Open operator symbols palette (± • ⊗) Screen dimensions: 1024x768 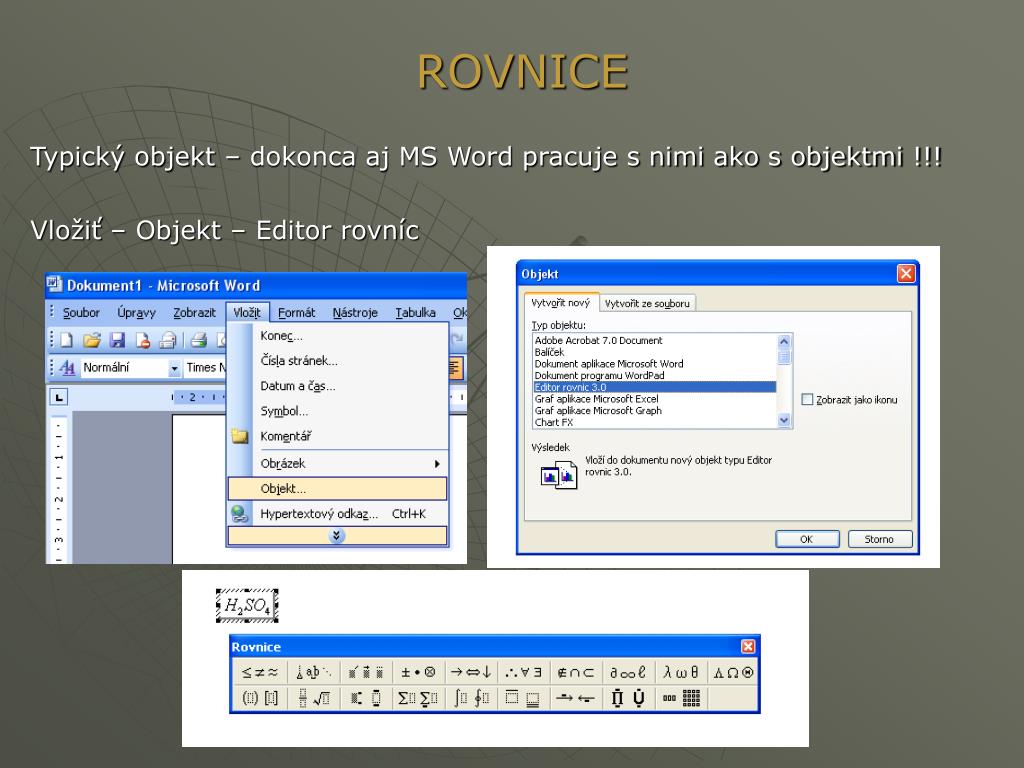coord(418,672)
